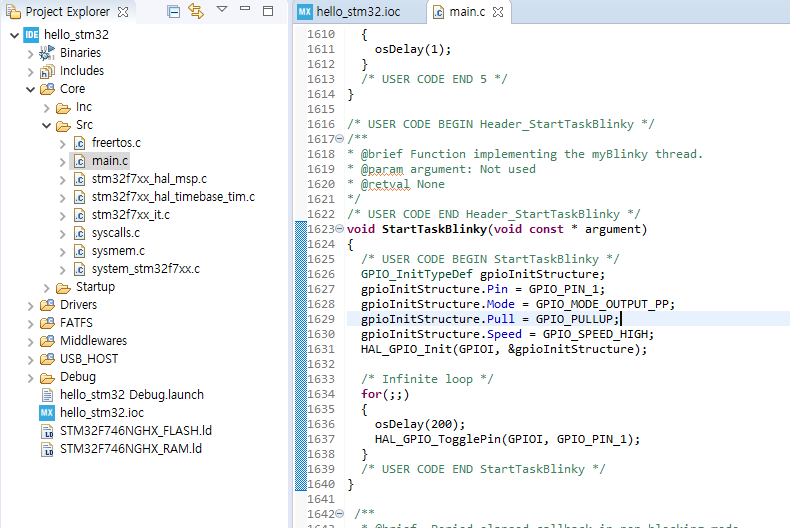Switch to the hello_stm32.ioc editor tab

357,12
